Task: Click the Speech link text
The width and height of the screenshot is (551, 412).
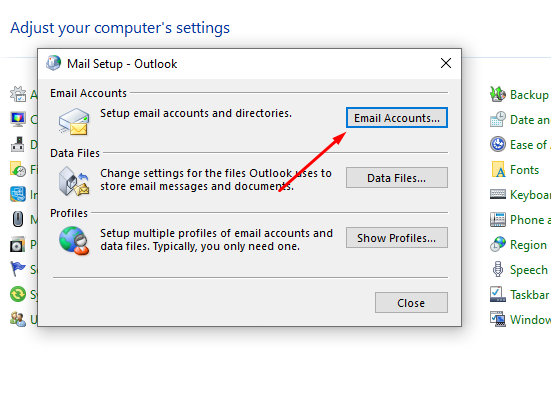Action: 529,270
